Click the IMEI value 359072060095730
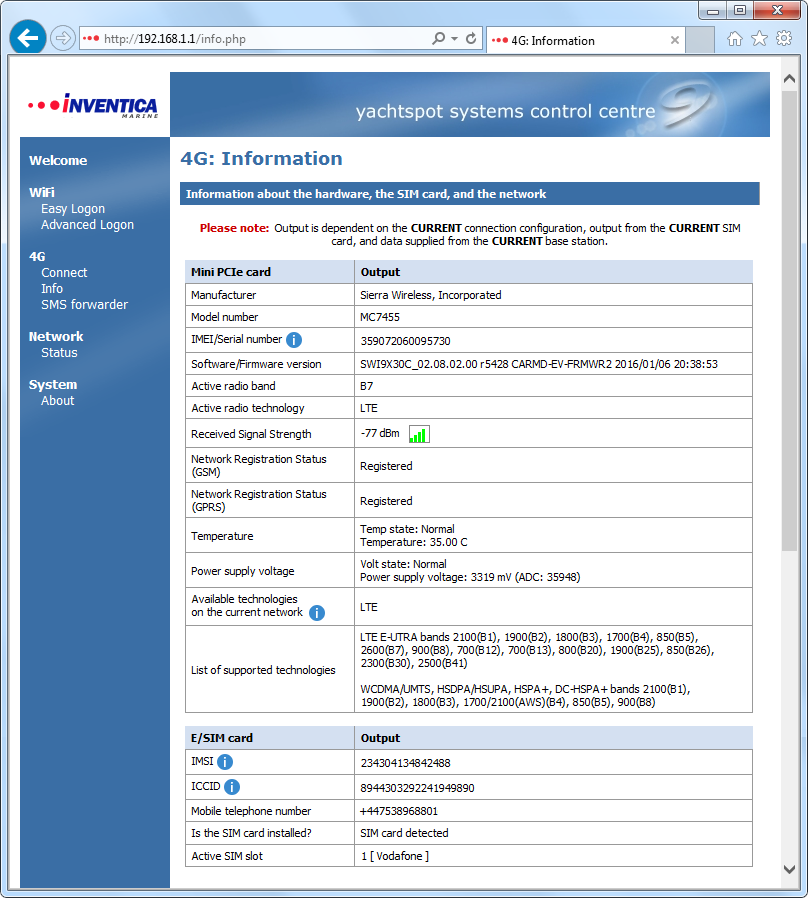Image resolution: width=808 pixels, height=900 pixels. pos(405,341)
